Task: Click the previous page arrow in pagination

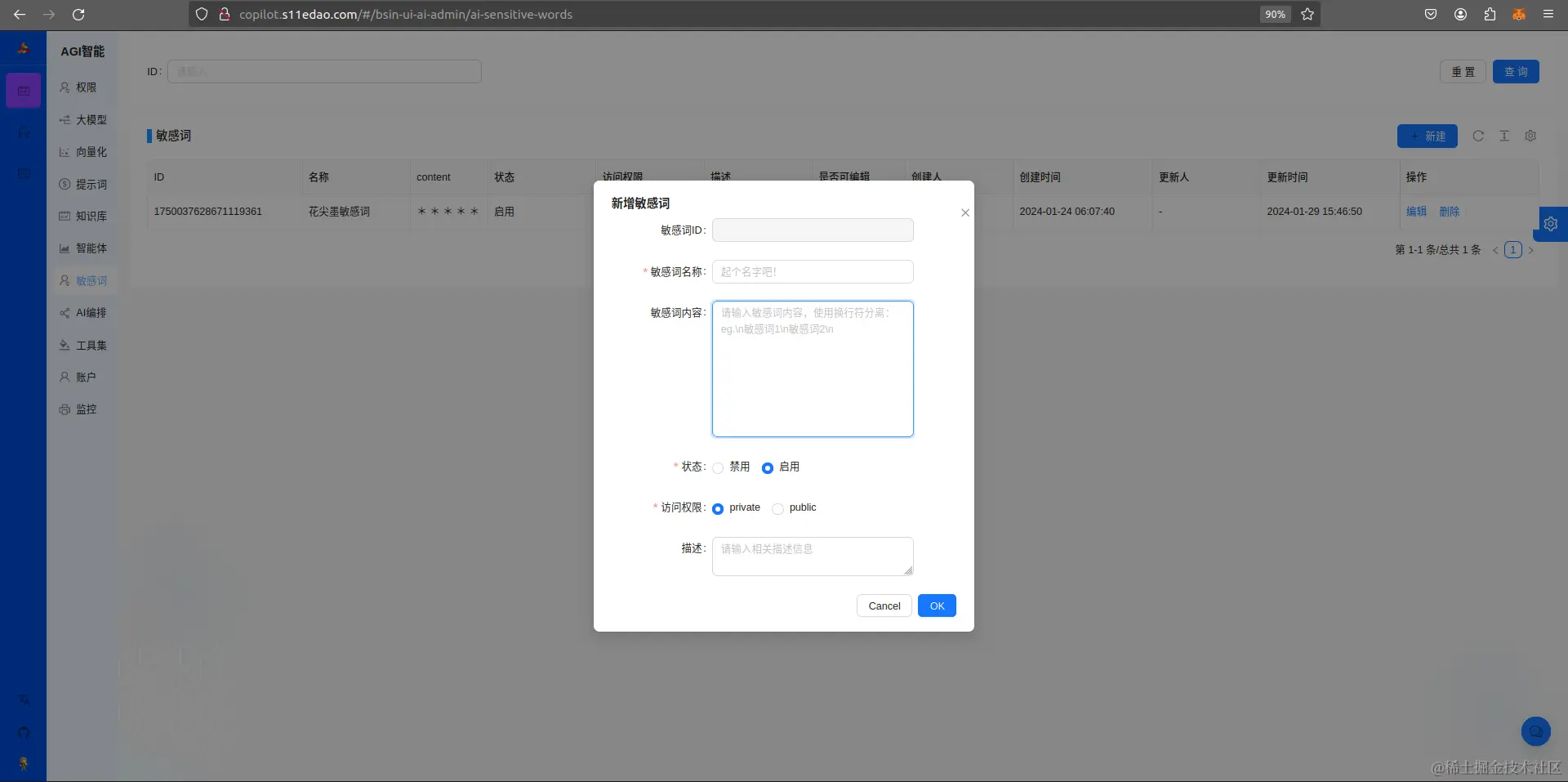Action: point(1495,250)
